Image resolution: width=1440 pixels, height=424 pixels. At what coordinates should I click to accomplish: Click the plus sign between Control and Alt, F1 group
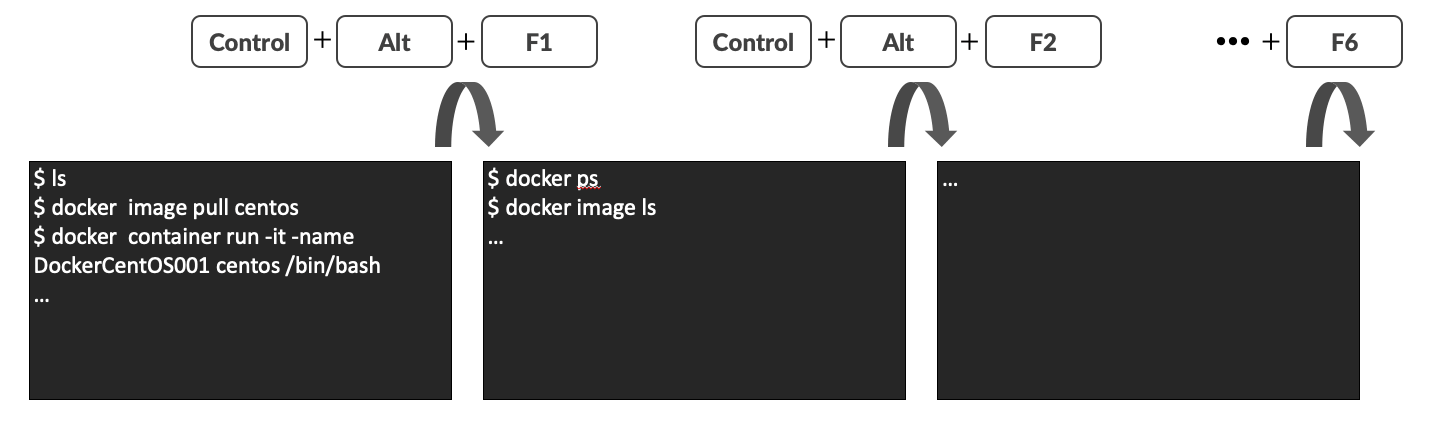[322, 41]
